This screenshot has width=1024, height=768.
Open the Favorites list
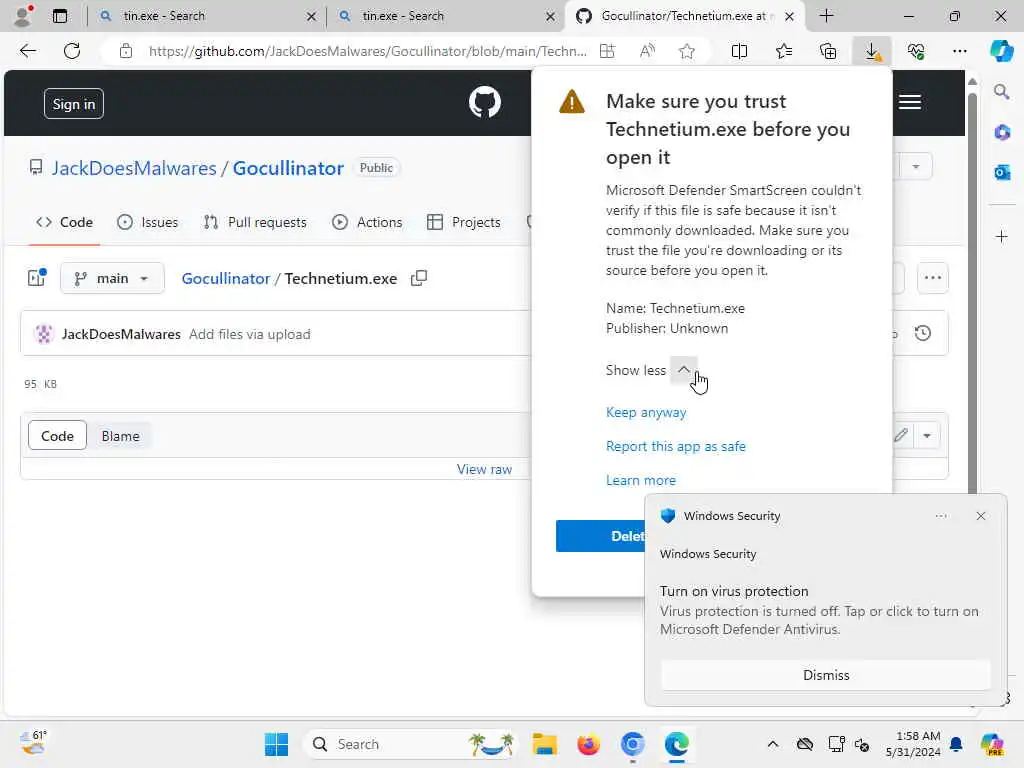(784, 51)
